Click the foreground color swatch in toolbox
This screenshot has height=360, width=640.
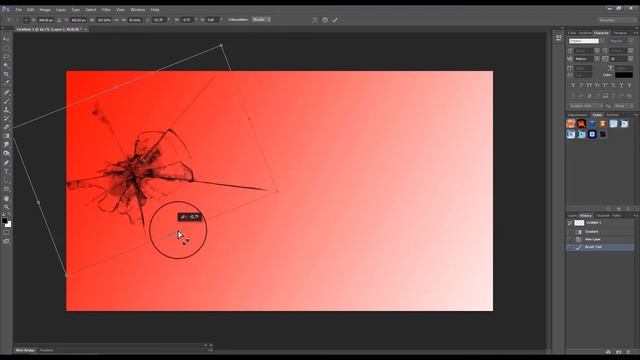(x=4, y=221)
